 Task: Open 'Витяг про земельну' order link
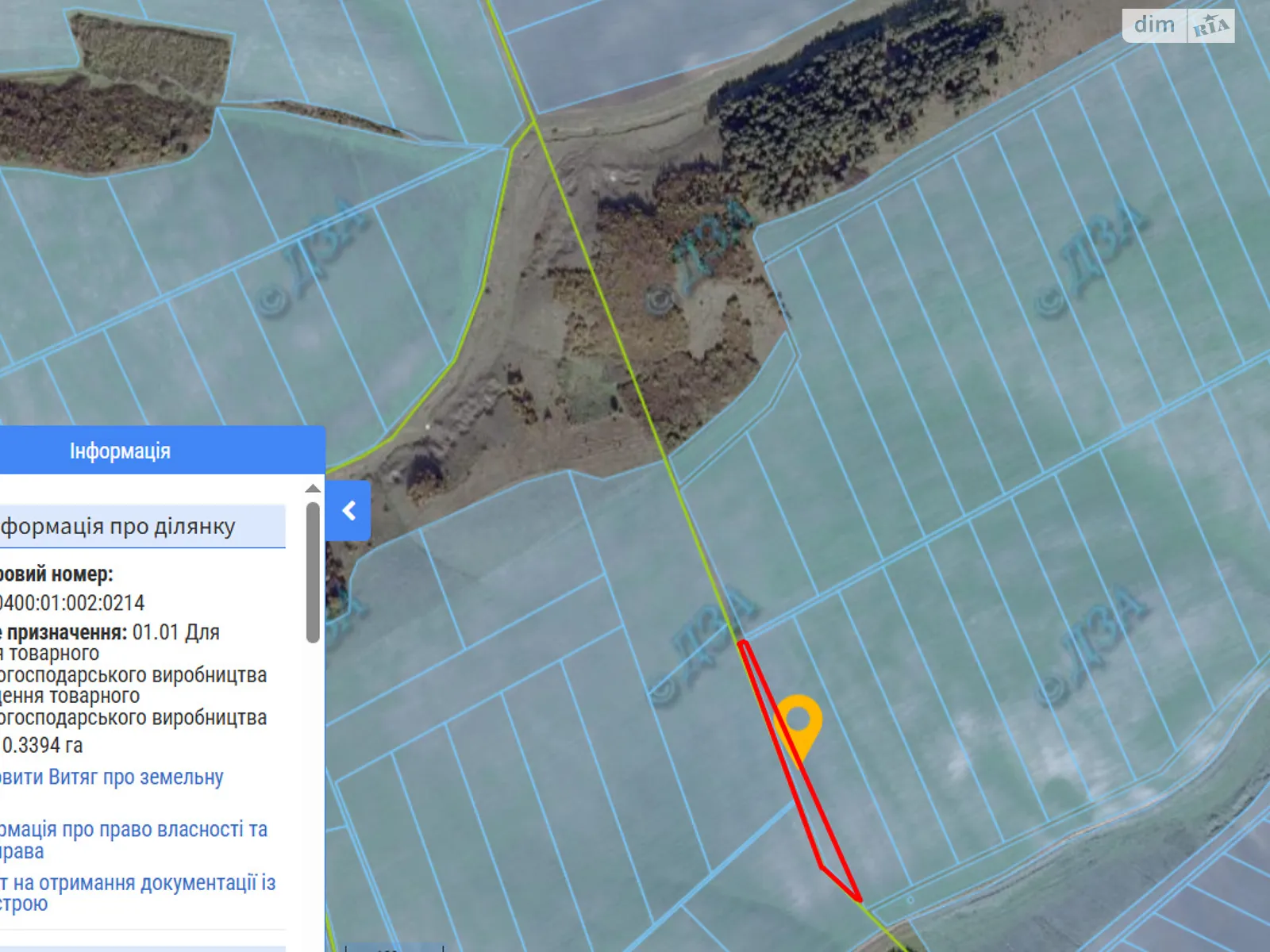click(112, 777)
